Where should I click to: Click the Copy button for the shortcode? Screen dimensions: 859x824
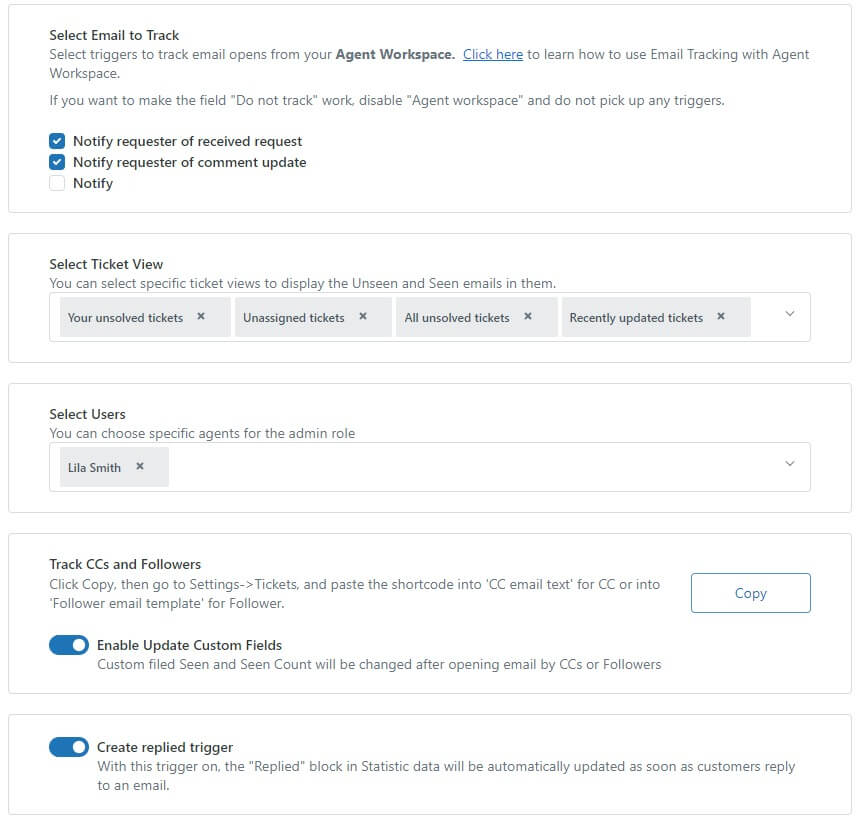click(750, 592)
